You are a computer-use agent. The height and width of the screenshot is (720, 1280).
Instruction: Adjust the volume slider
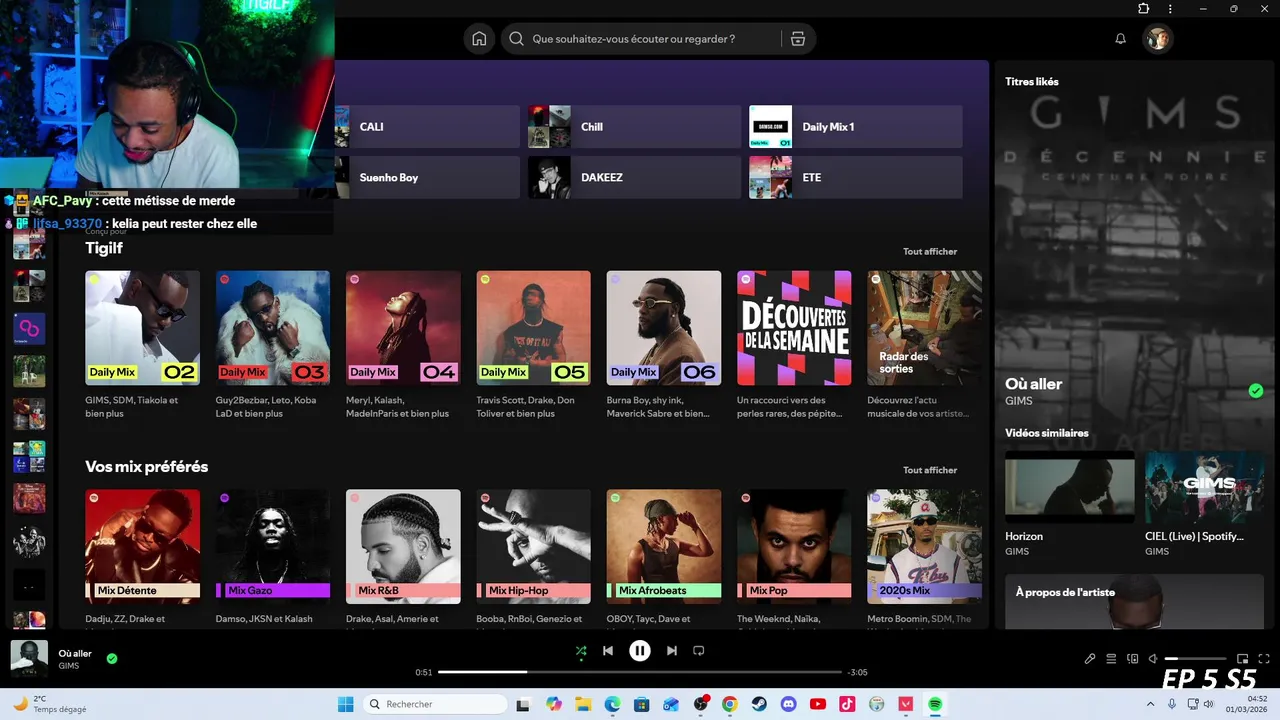(1195, 659)
